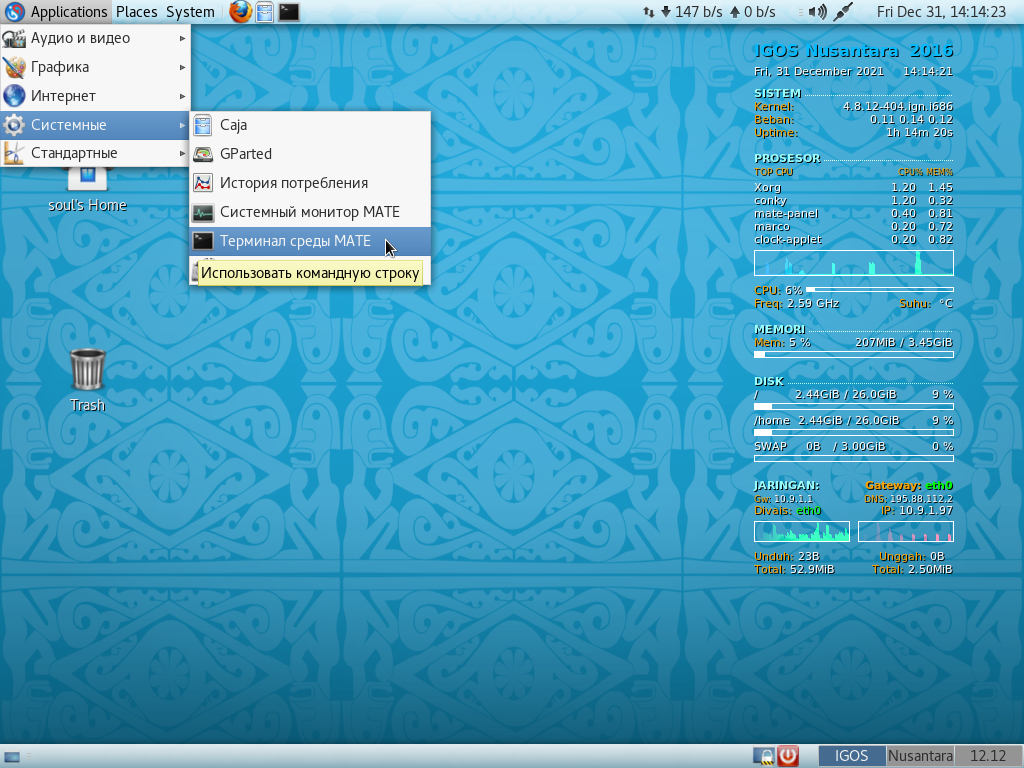Click the Системные gear icon
1024x768 pixels.
click(x=14, y=125)
